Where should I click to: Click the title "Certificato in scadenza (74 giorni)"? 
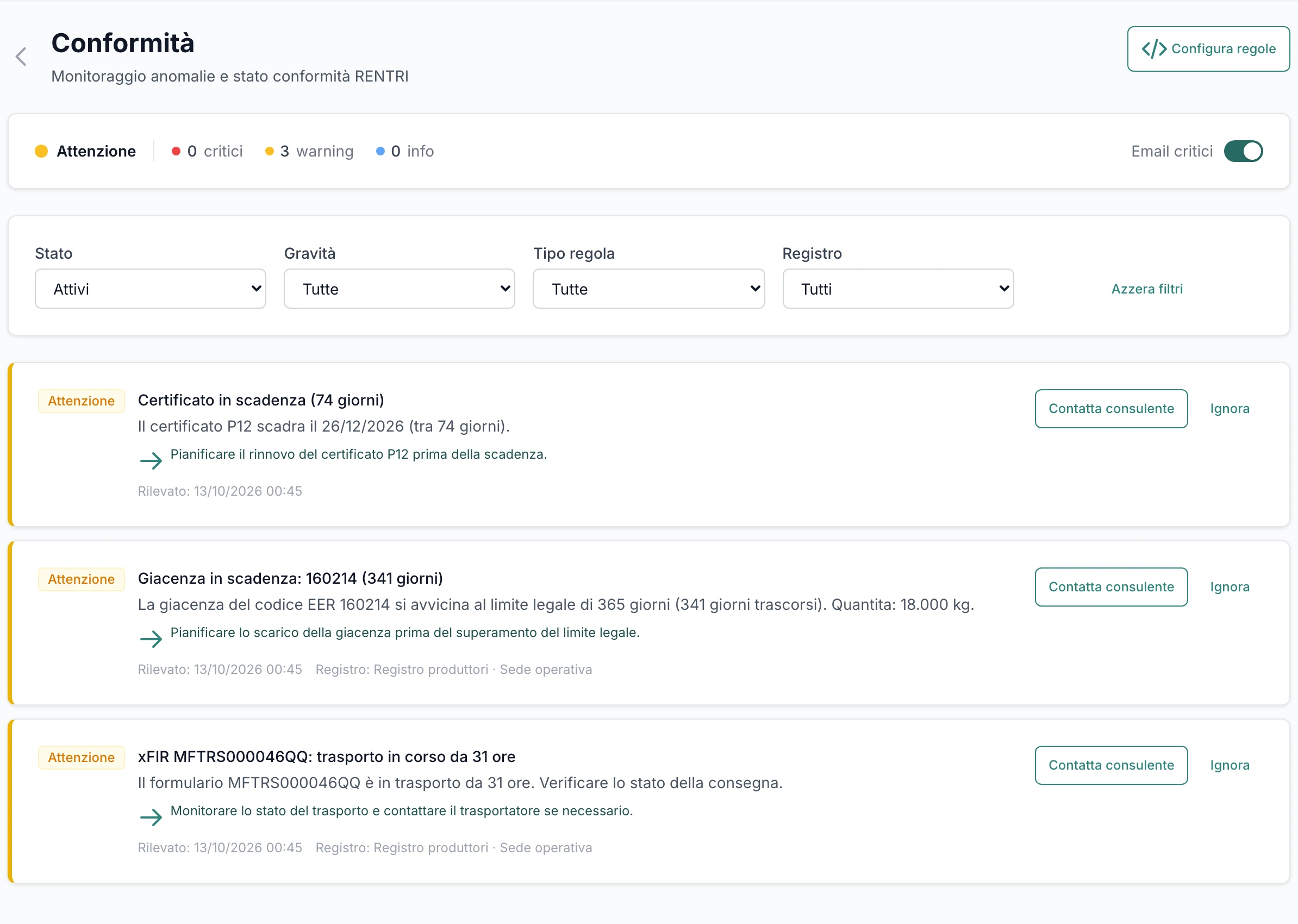pyautogui.click(x=260, y=400)
